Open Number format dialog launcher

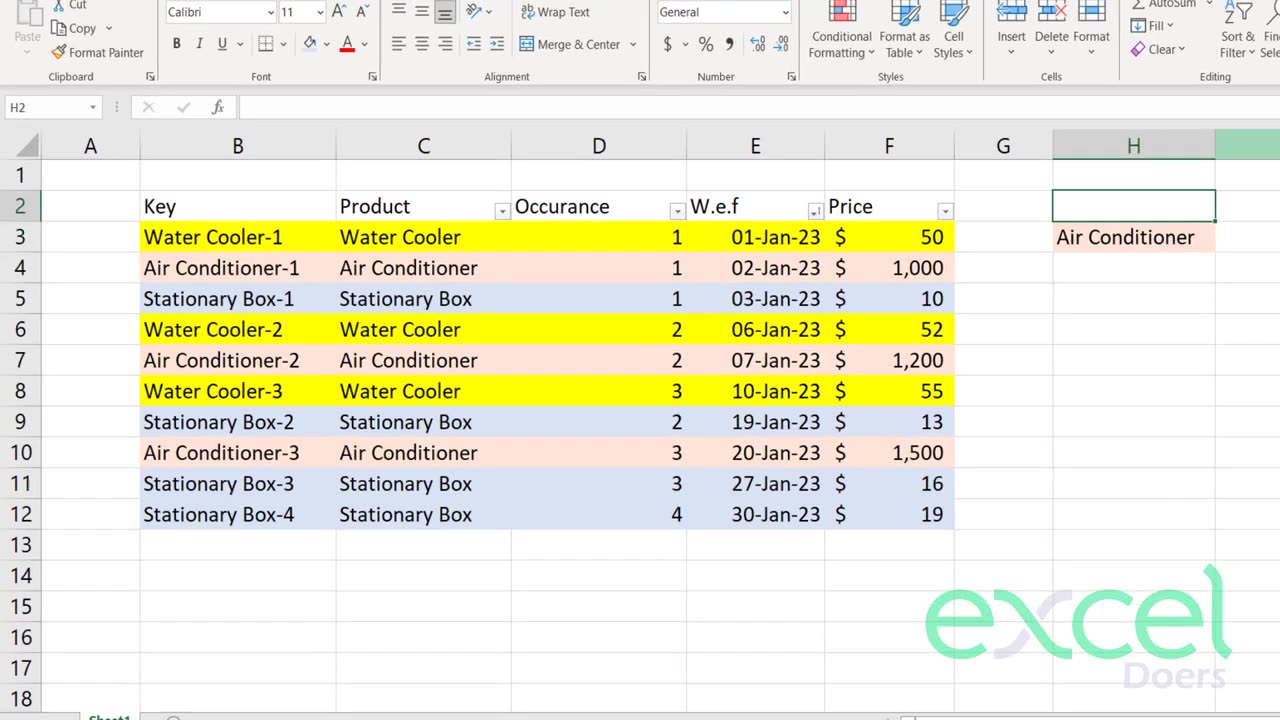coord(791,76)
